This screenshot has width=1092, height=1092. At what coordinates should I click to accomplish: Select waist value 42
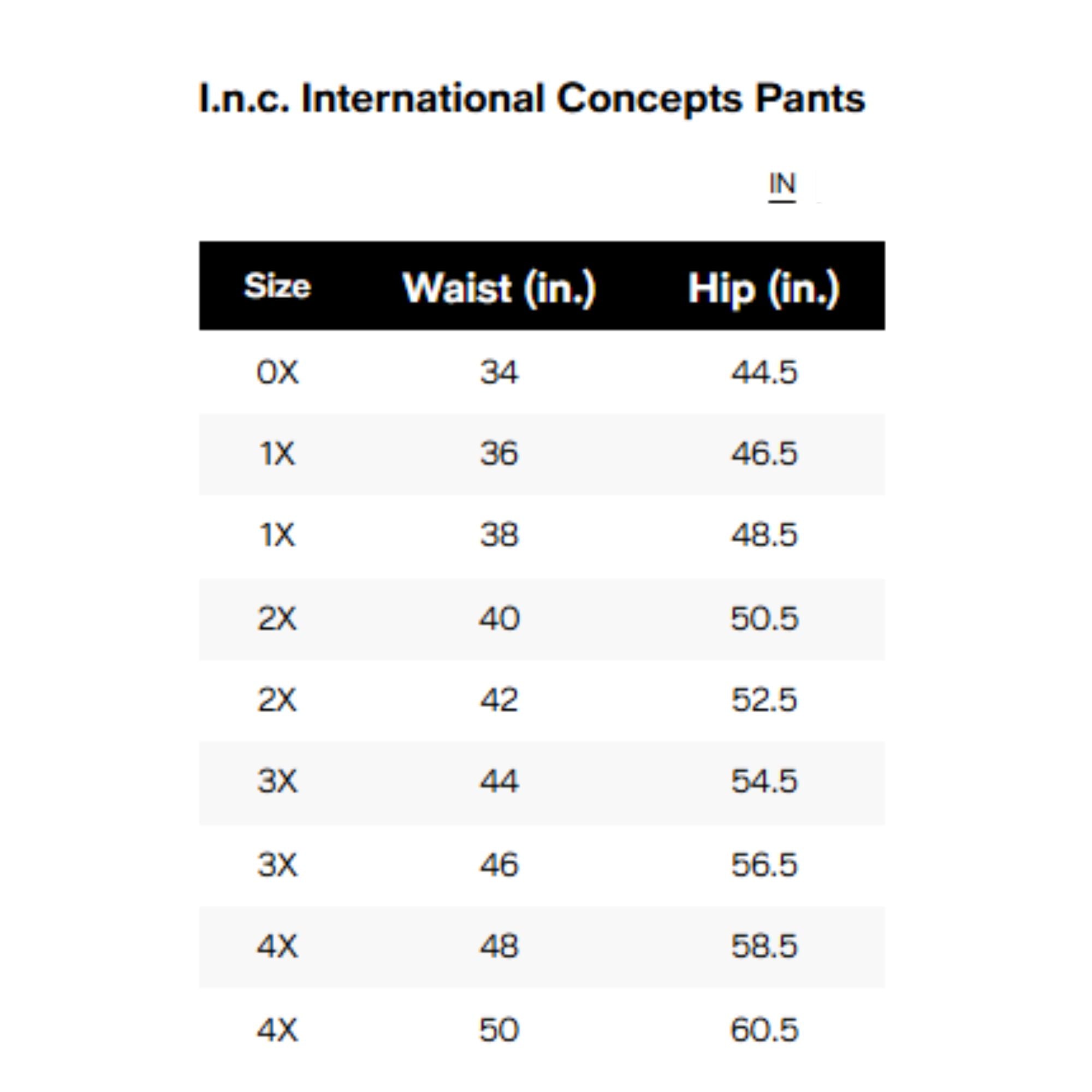(x=499, y=701)
